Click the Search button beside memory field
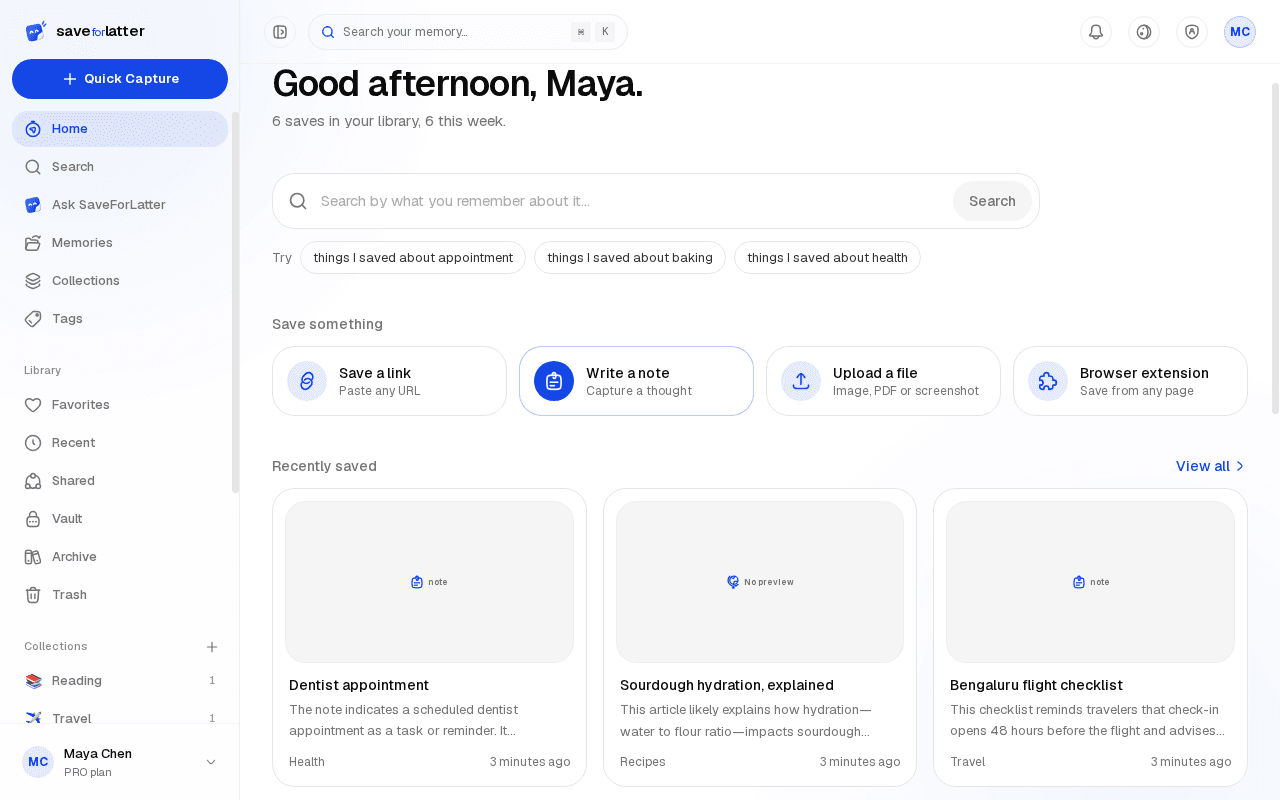Screen dimensions: 1280x800 (992, 201)
